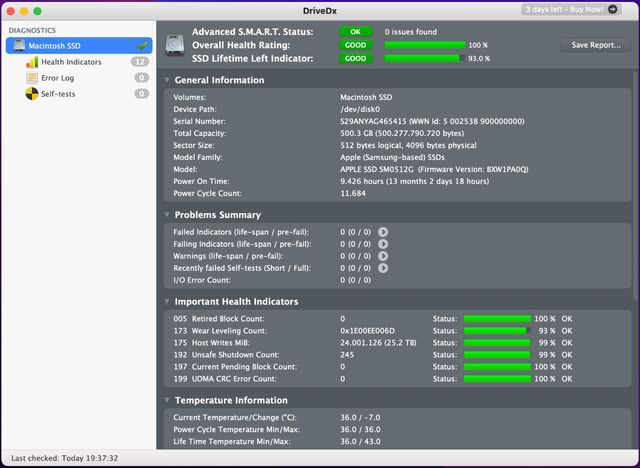Click the Sector Size 512 bytes logical value
Screen dimensions: 640x468
point(408,145)
